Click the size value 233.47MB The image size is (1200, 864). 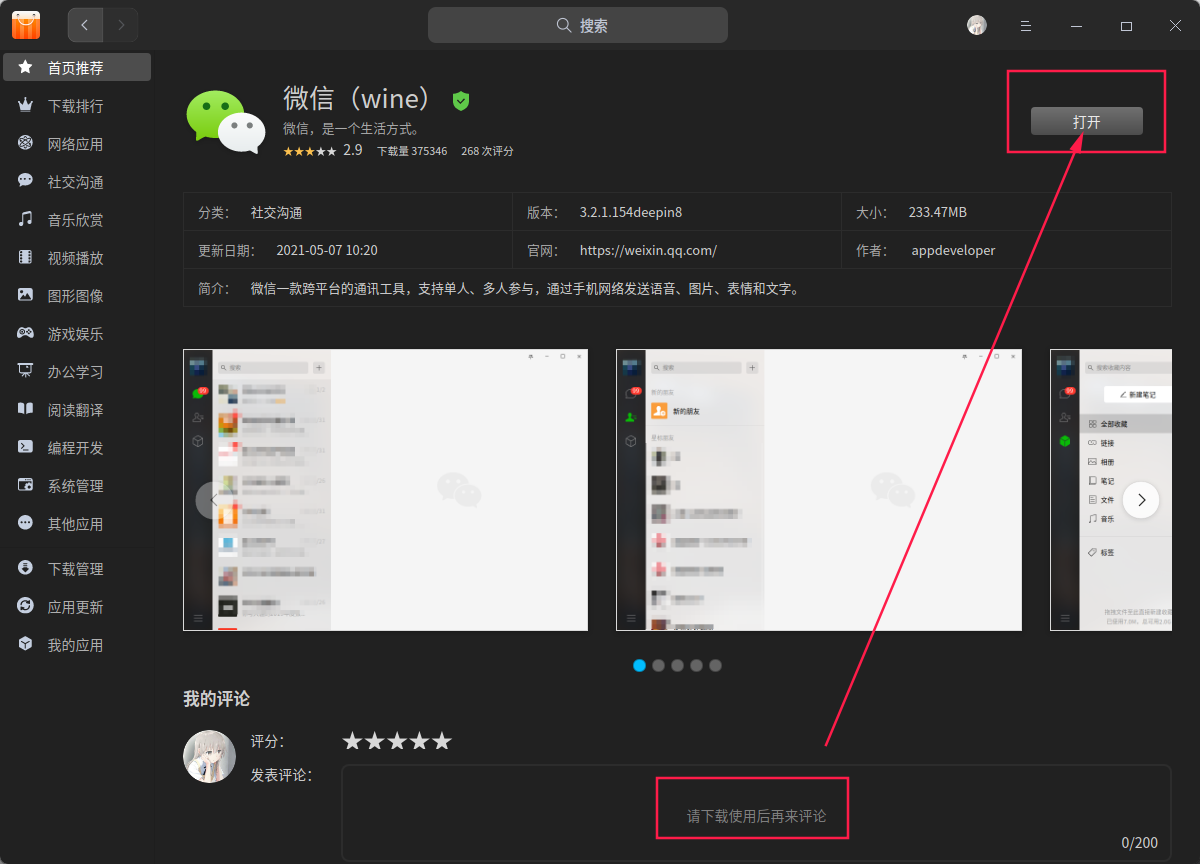pyautogui.click(x=938, y=212)
